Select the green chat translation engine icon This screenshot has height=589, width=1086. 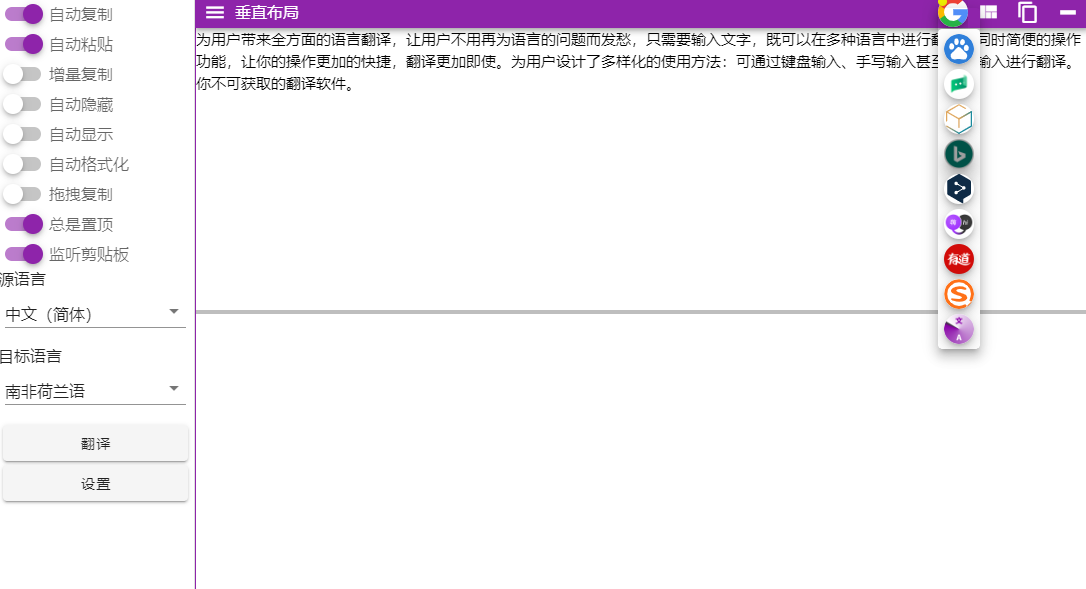(958, 84)
